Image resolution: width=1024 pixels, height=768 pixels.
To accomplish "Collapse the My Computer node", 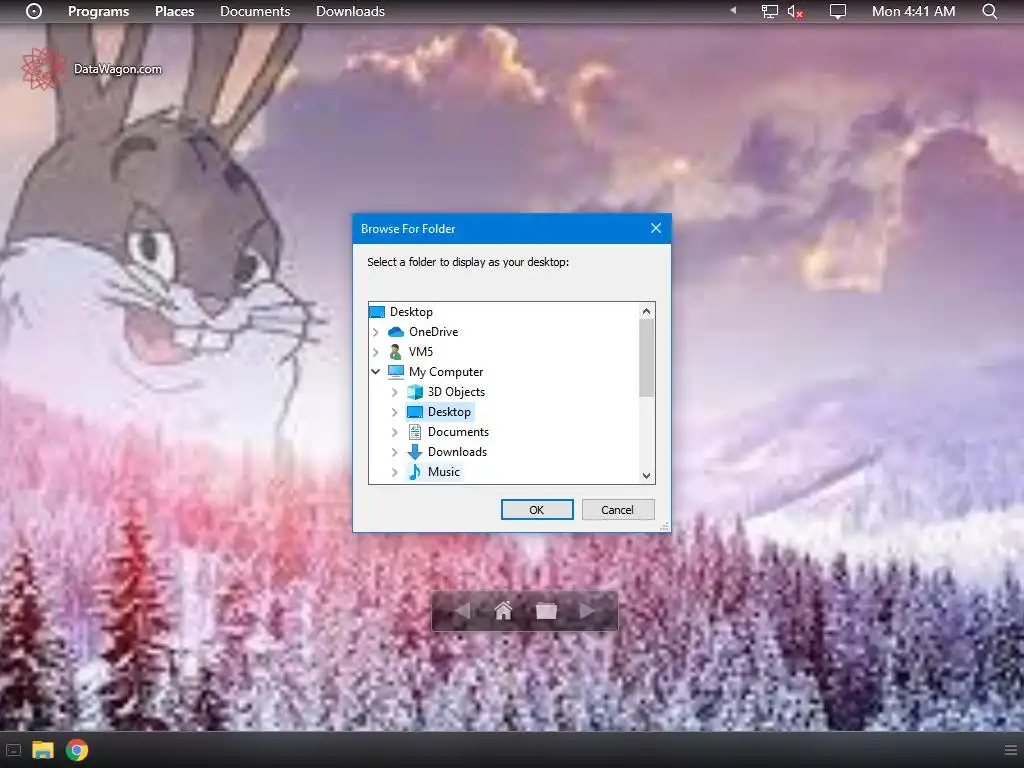I will tap(376, 372).
